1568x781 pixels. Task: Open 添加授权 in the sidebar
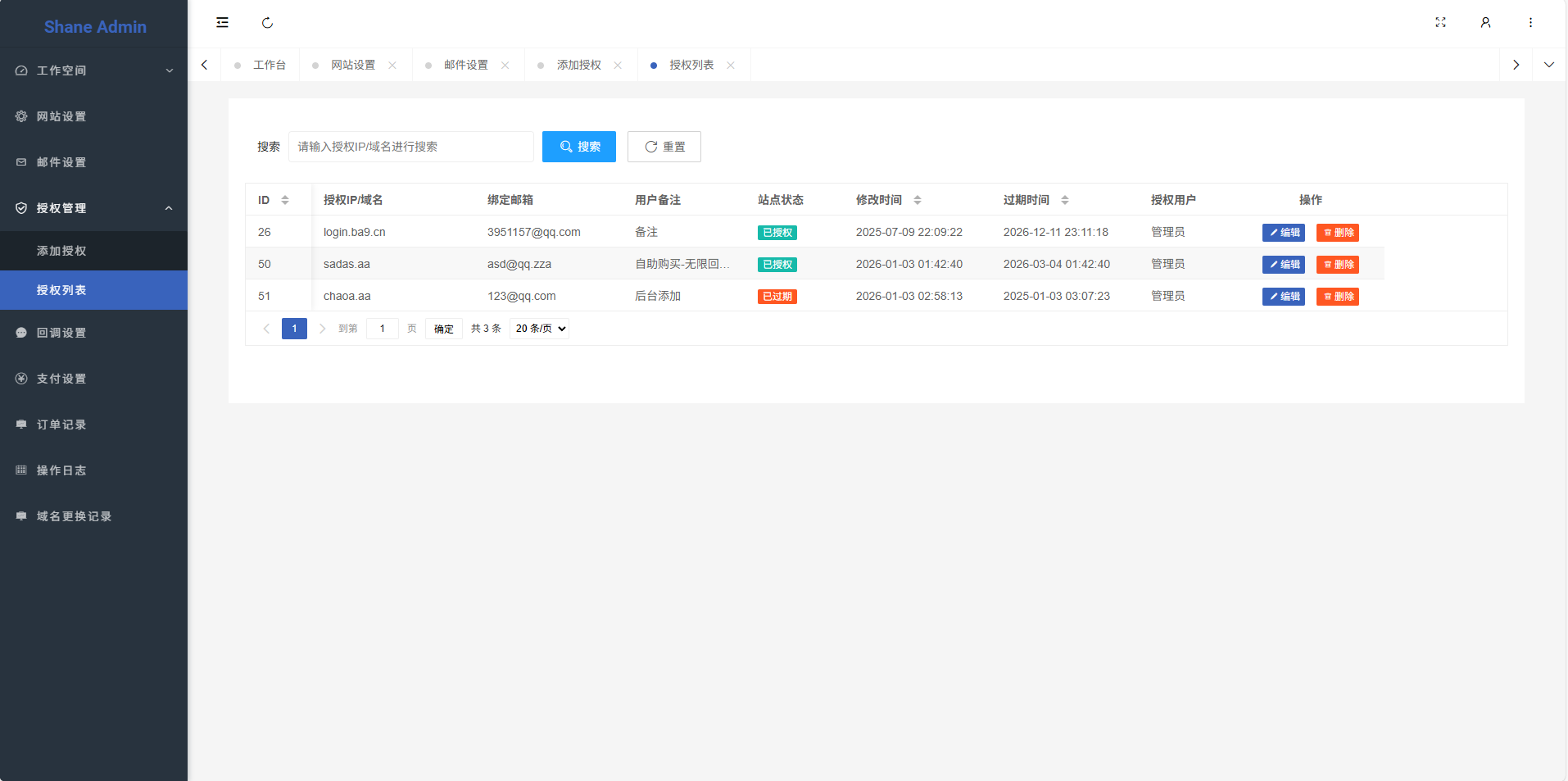click(61, 251)
